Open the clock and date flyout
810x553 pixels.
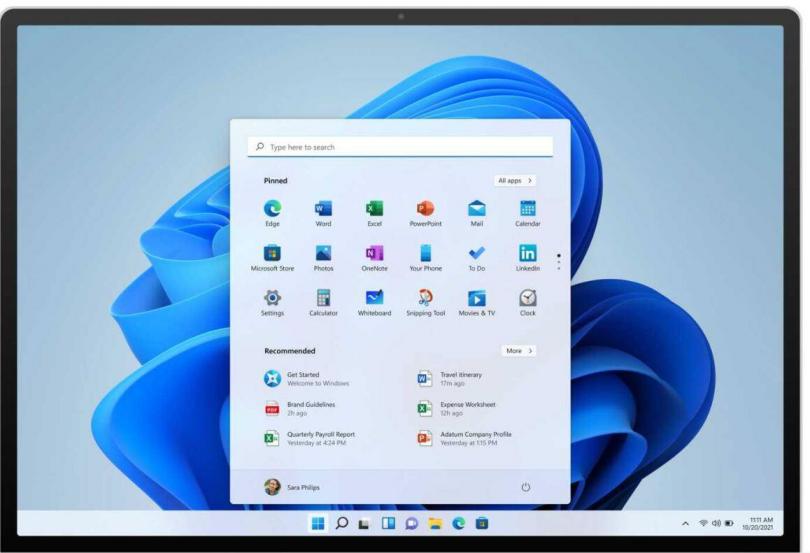point(758,524)
